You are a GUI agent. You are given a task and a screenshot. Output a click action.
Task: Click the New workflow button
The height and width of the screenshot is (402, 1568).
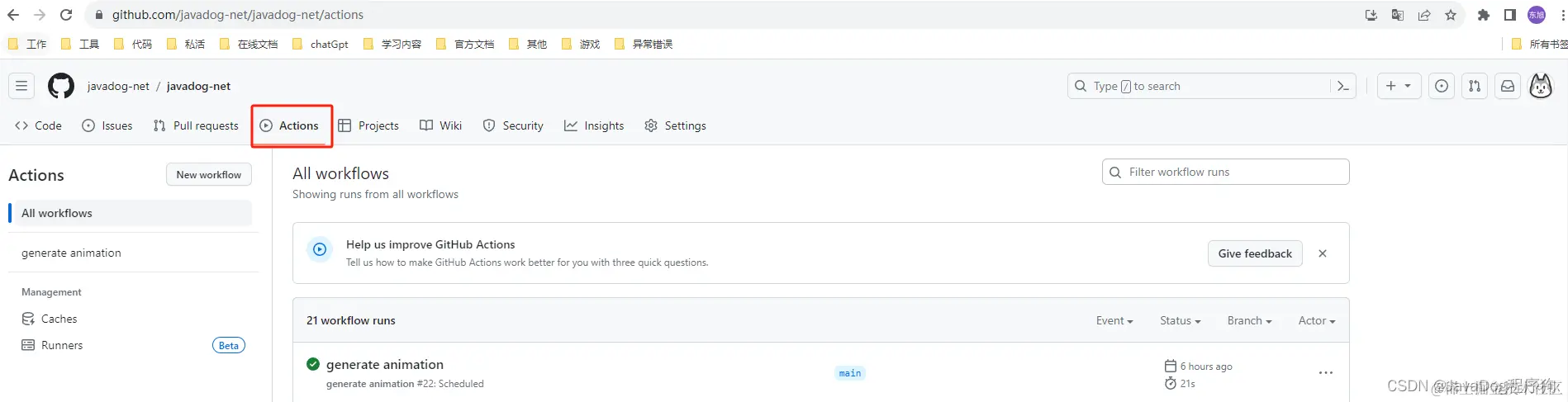point(209,175)
